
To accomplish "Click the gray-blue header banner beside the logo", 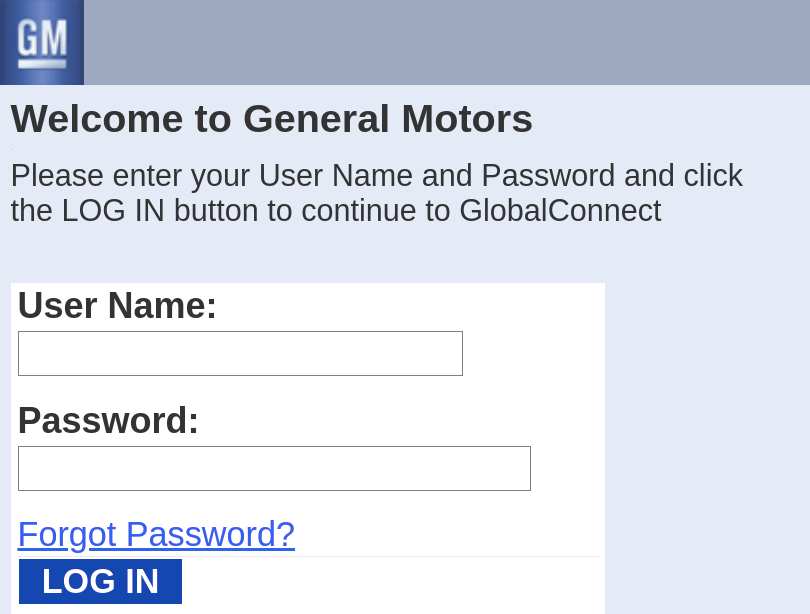I will 447,42.
